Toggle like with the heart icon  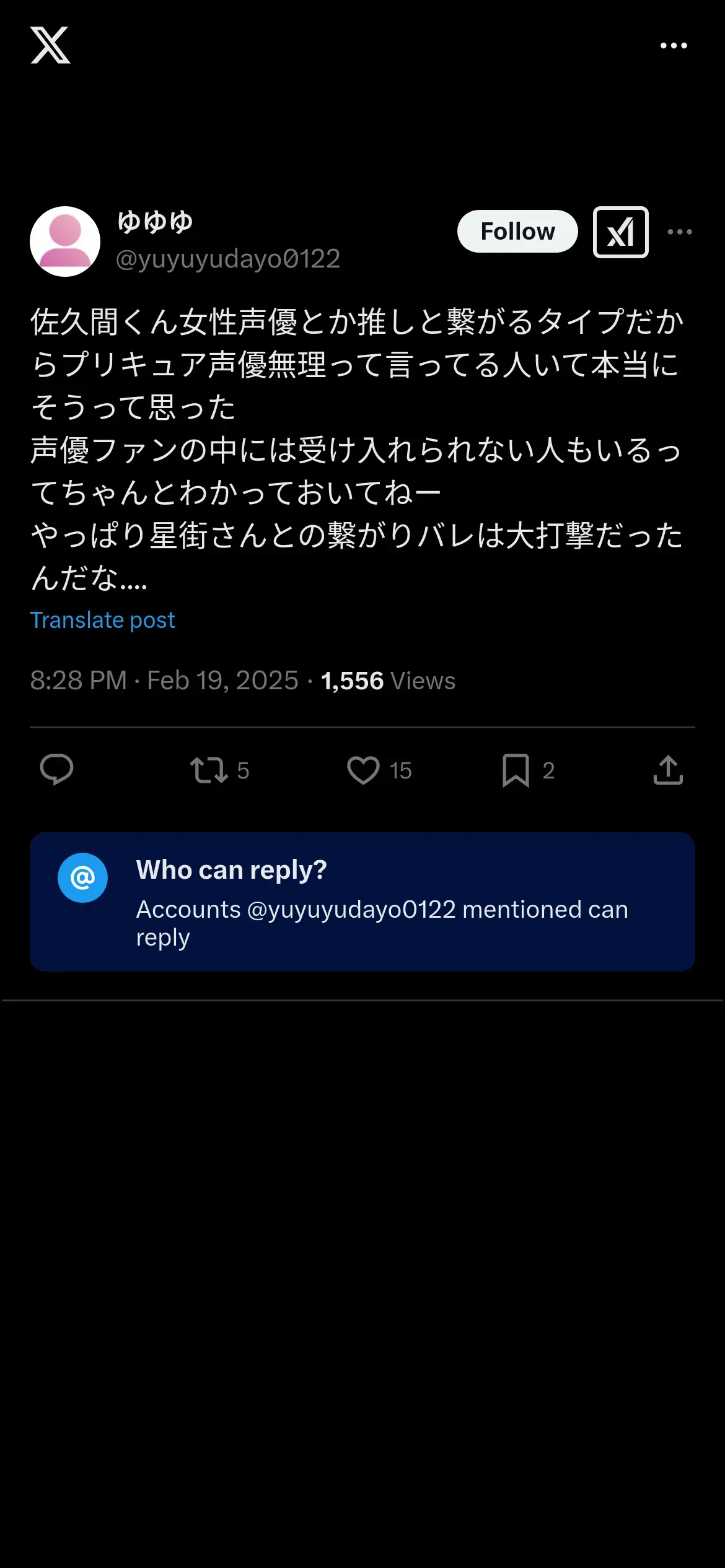coord(363,770)
